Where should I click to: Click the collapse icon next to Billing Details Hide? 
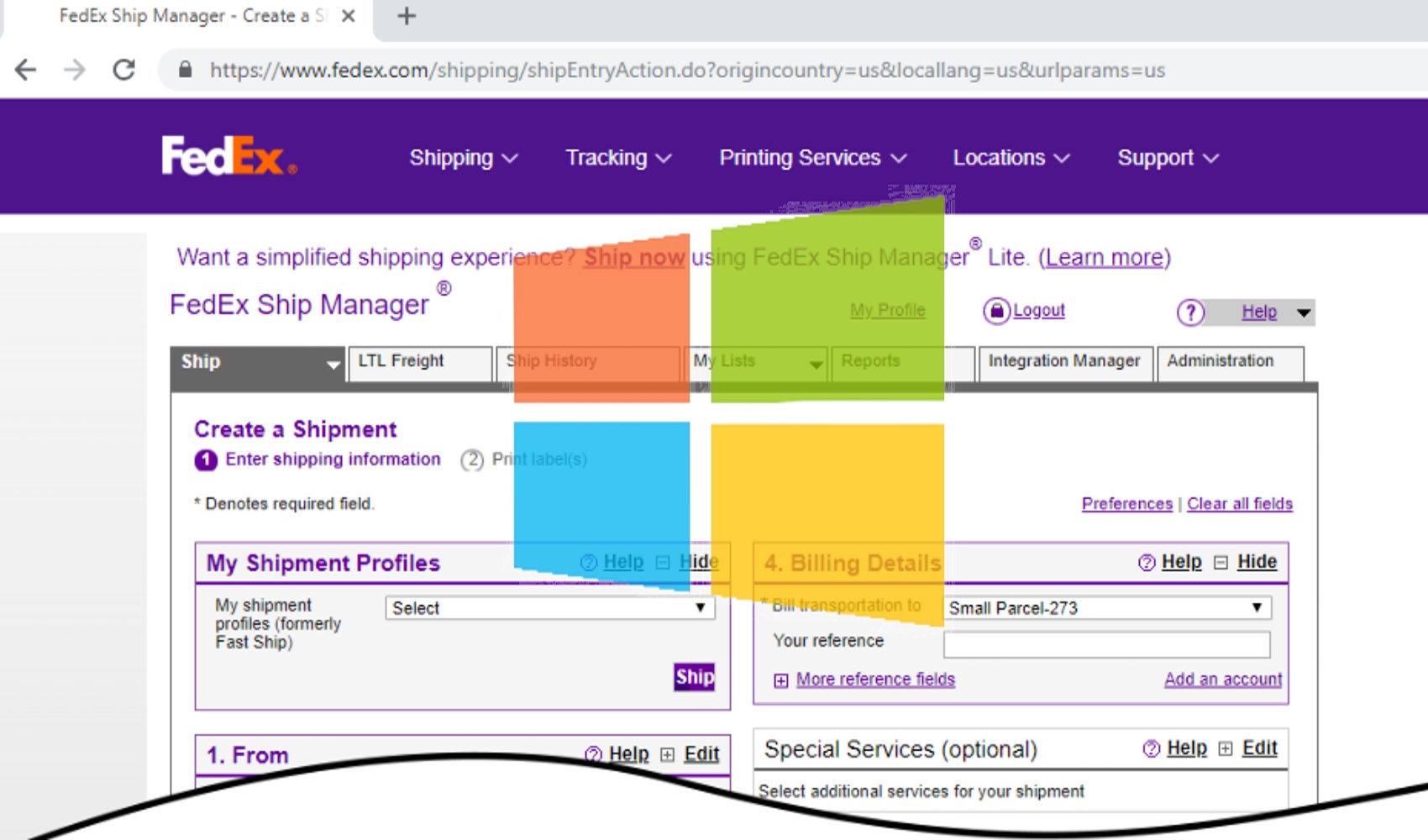point(1221,562)
